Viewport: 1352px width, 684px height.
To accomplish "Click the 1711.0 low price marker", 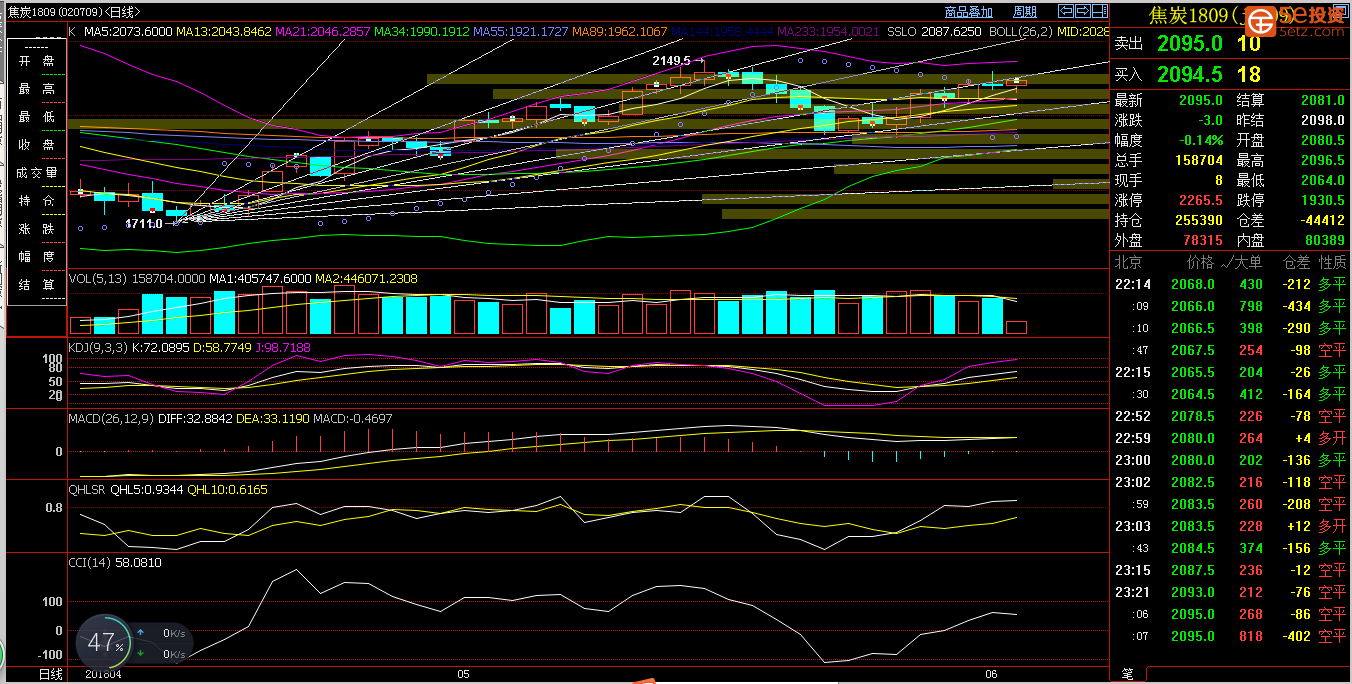I will pyautogui.click(x=144, y=224).
